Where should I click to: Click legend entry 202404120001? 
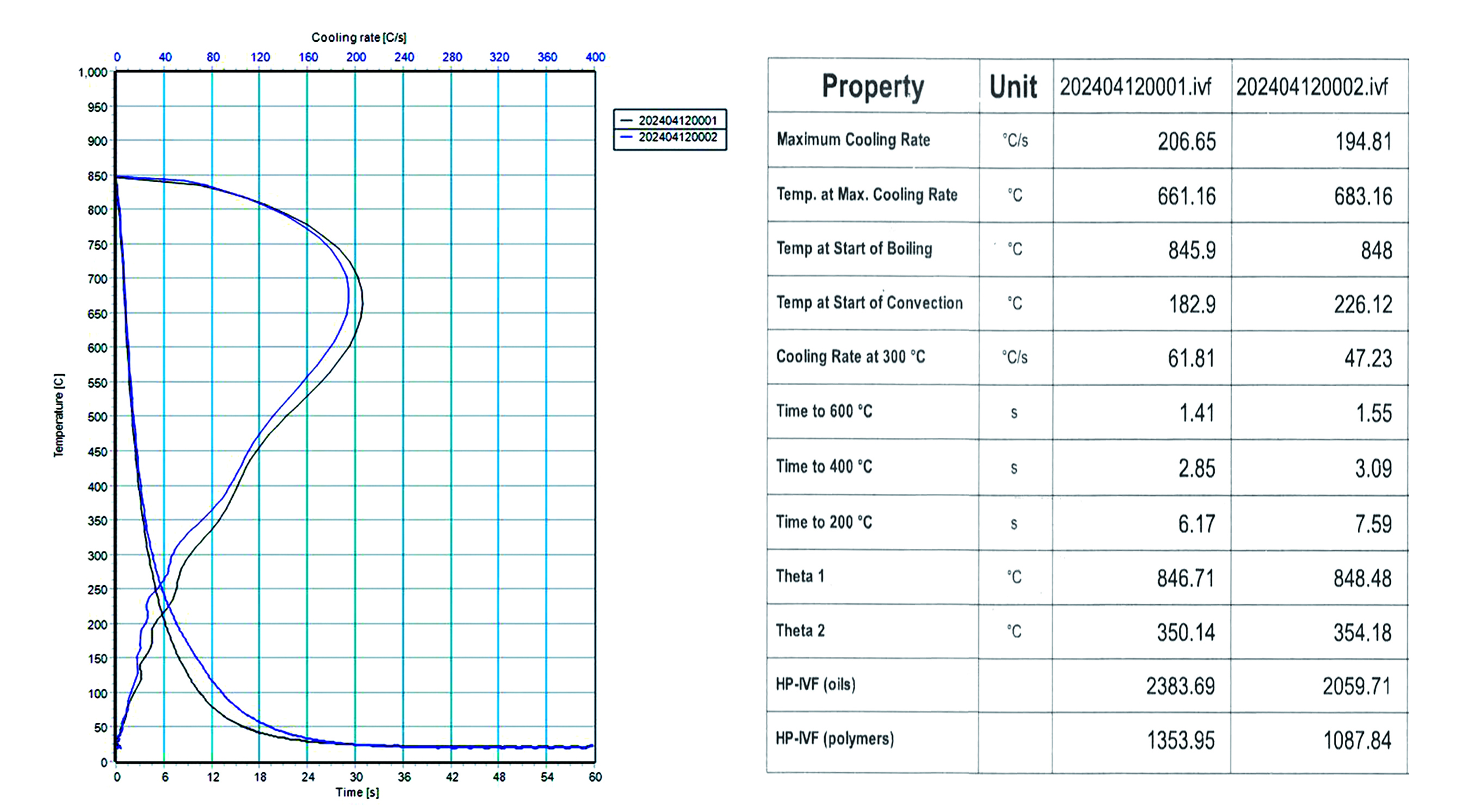click(670, 121)
